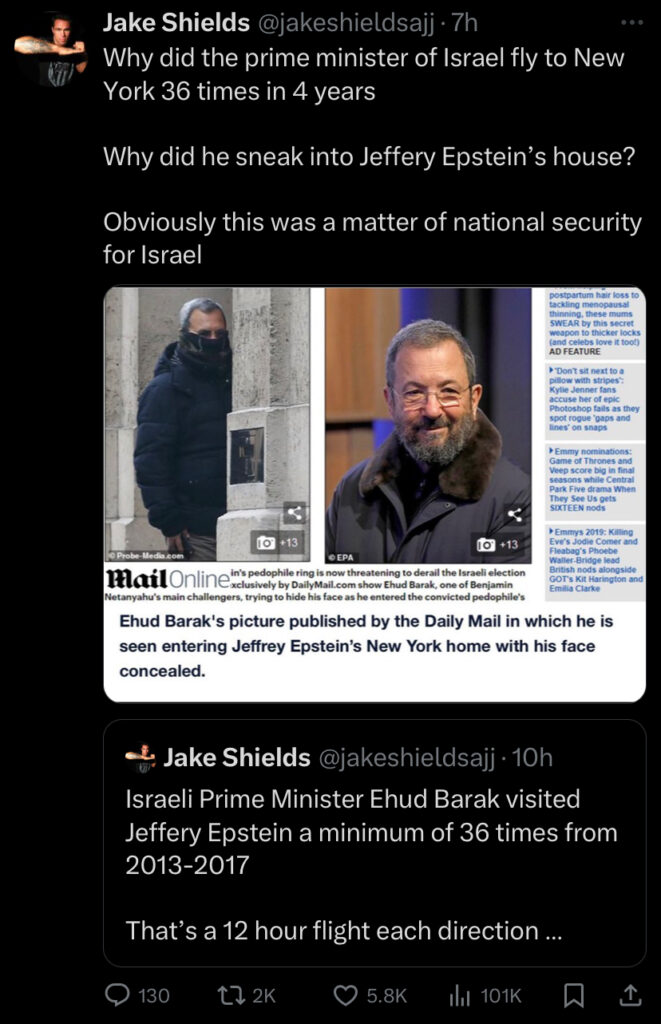Viewport: 661px width, 1024px height.
Task: Open the quoted tweet about 36 visits
Action: [x=375, y=843]
